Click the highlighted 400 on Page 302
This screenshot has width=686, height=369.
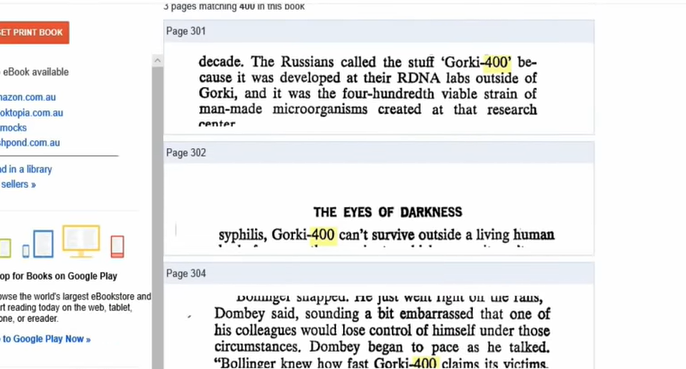[323, 235]
